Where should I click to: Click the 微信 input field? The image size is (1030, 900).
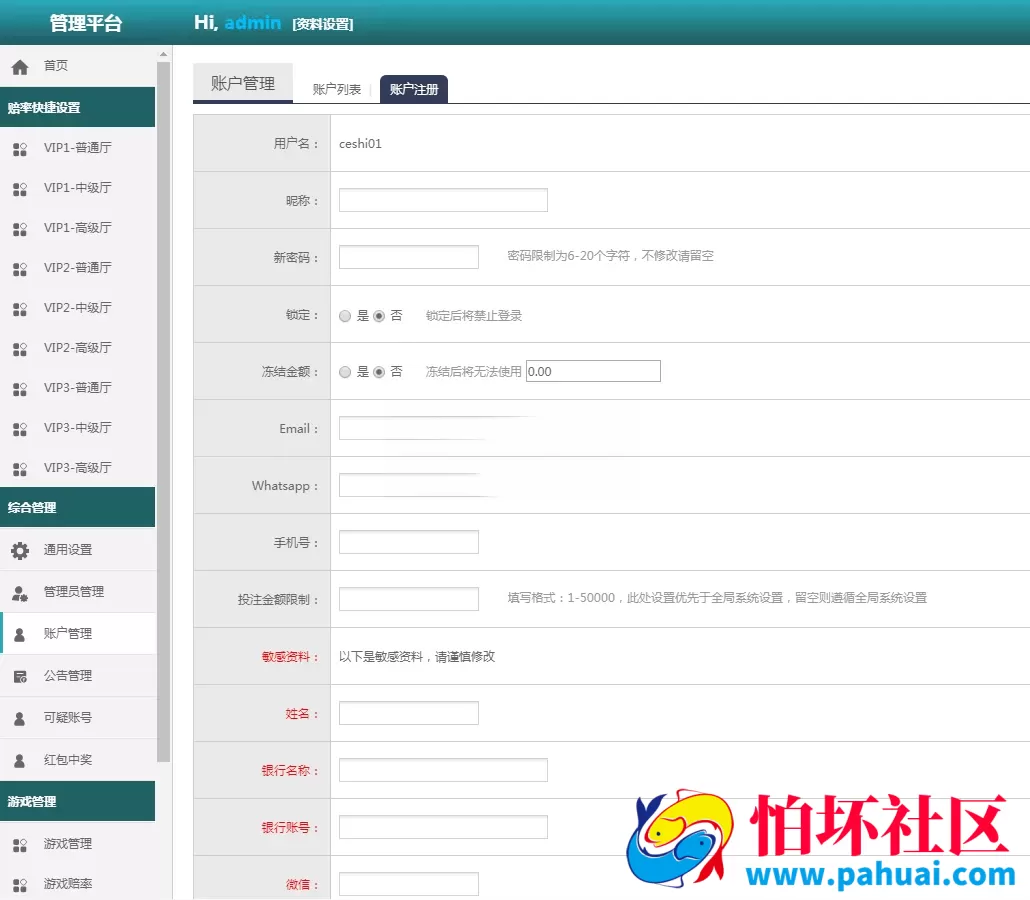coord(409,884)
